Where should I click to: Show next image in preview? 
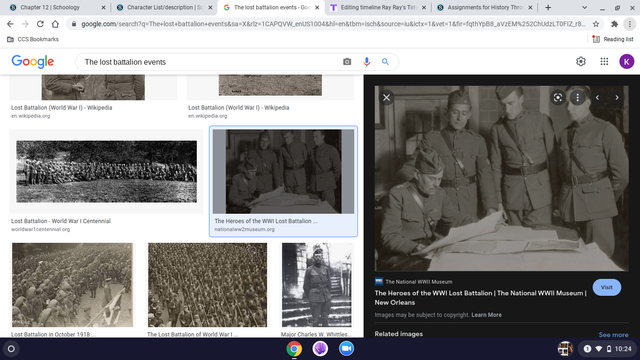pos(617,98)
